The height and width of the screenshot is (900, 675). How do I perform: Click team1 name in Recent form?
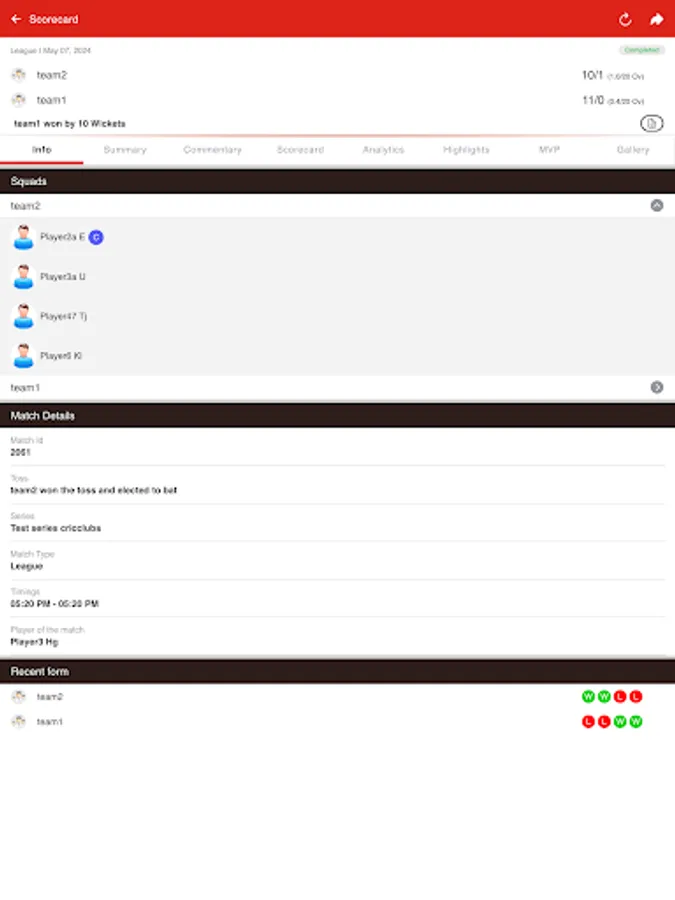pos(49,721)
